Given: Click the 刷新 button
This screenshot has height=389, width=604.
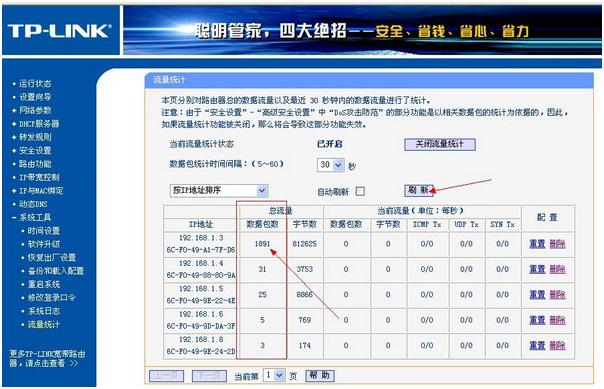Looking at the screenshot, I should (x=419, y=190).
